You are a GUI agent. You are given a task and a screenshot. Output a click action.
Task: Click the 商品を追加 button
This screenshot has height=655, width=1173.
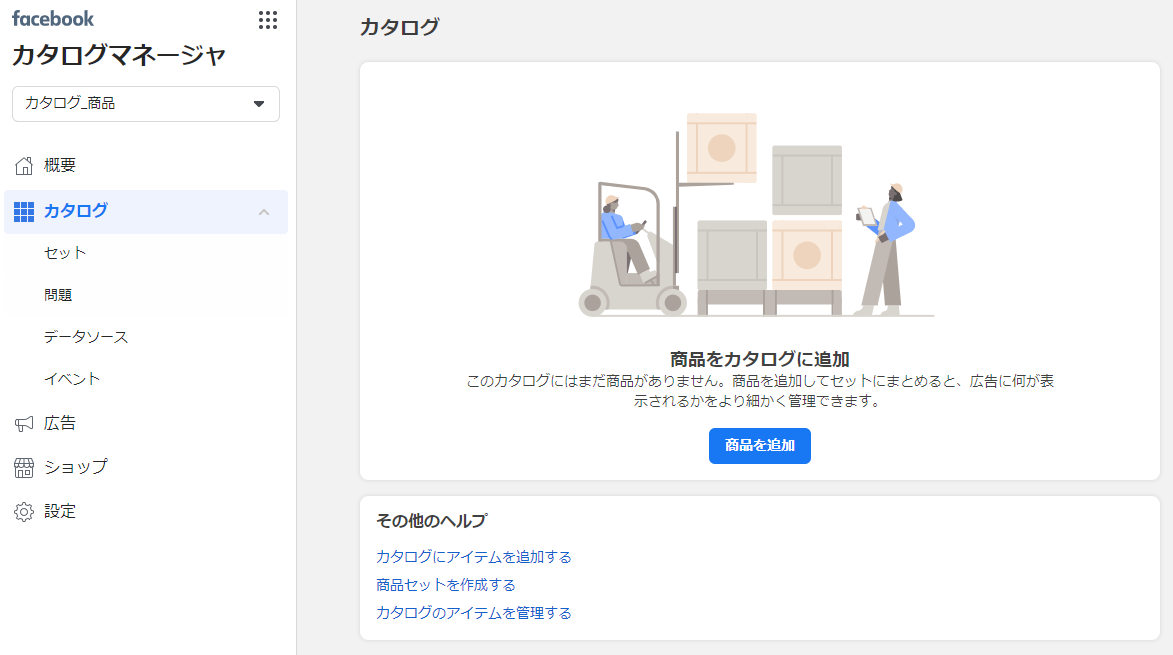click(x=759, y=446)
